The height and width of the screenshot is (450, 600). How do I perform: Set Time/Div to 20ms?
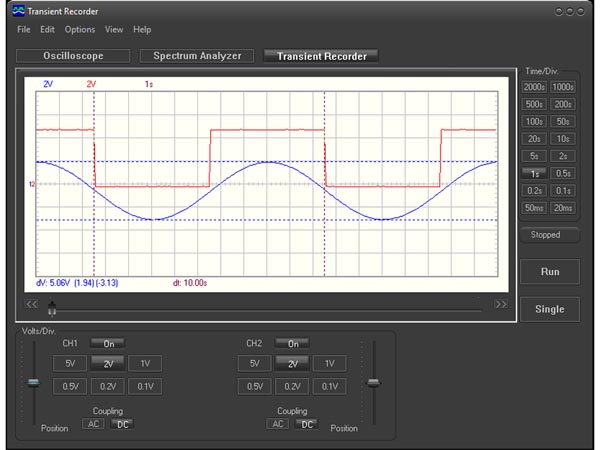(562, 208)
